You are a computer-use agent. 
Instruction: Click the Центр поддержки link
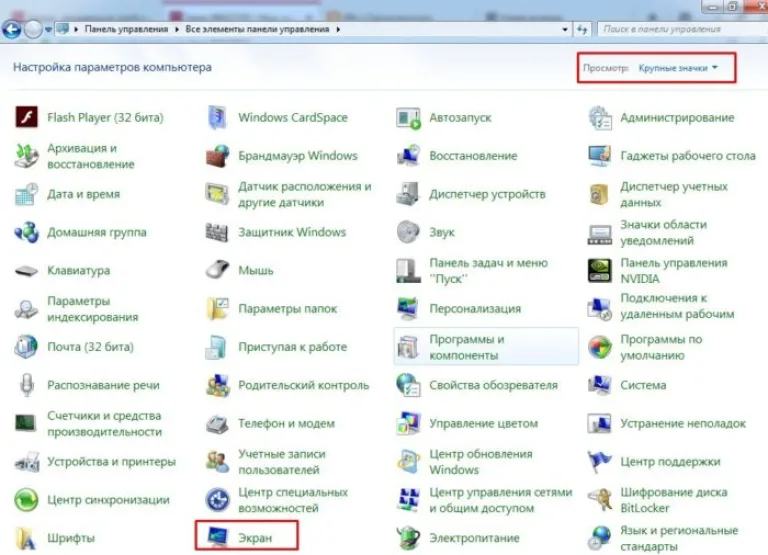tap(670, 462)
